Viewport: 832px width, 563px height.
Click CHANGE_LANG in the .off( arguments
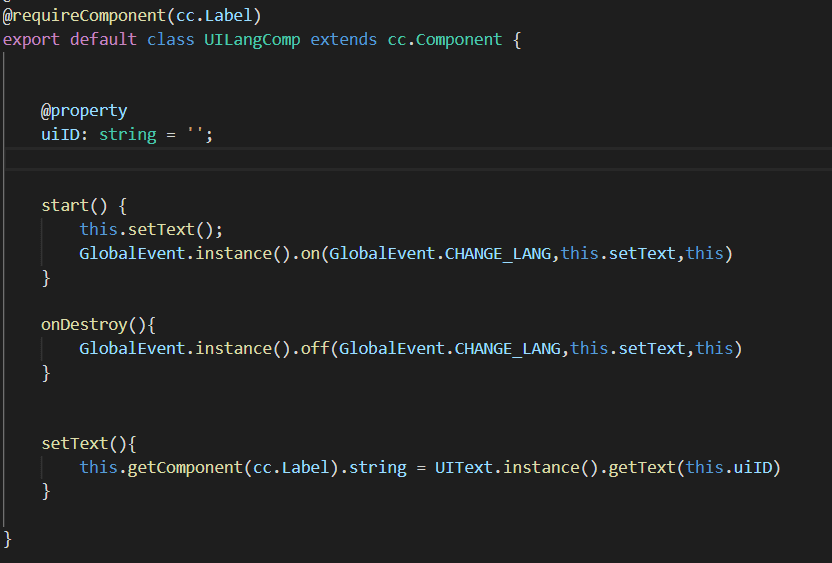507,349
